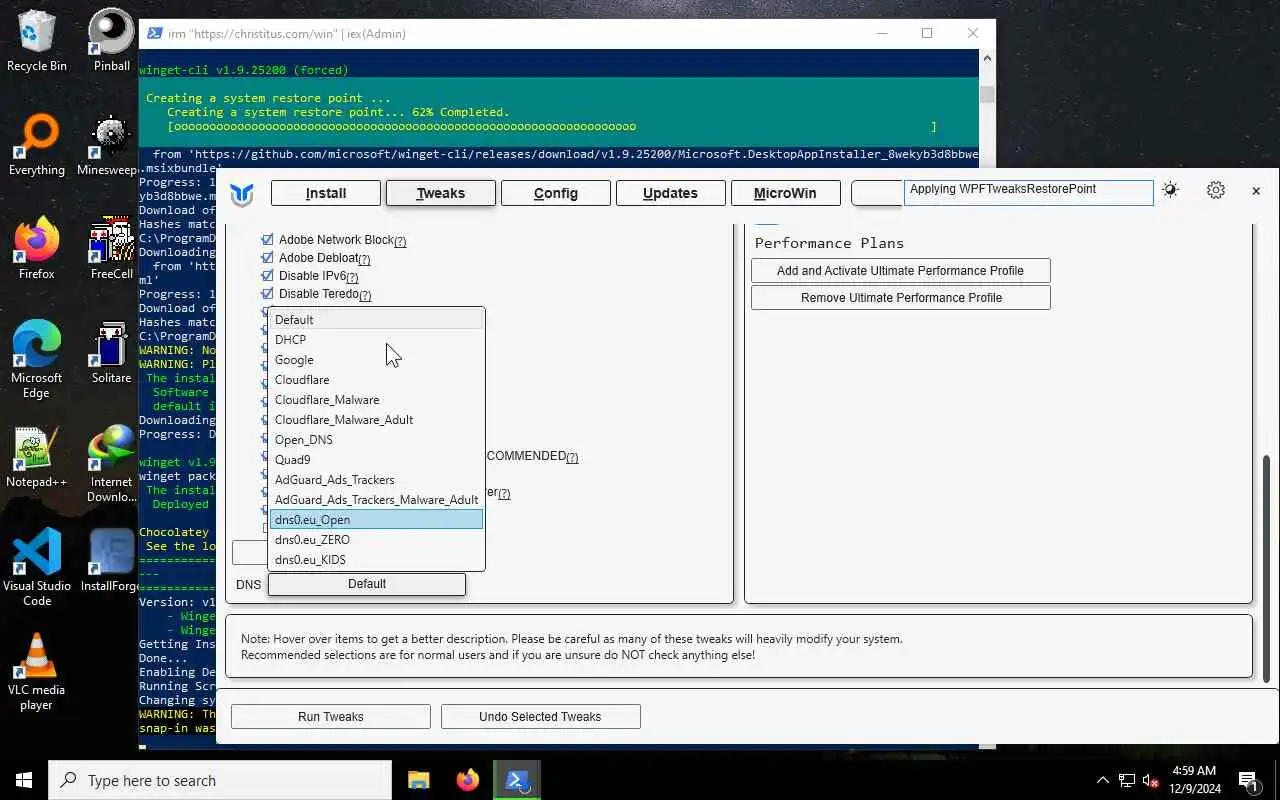
Task: Switch to the Install tab
Action: tap(326, 193)
